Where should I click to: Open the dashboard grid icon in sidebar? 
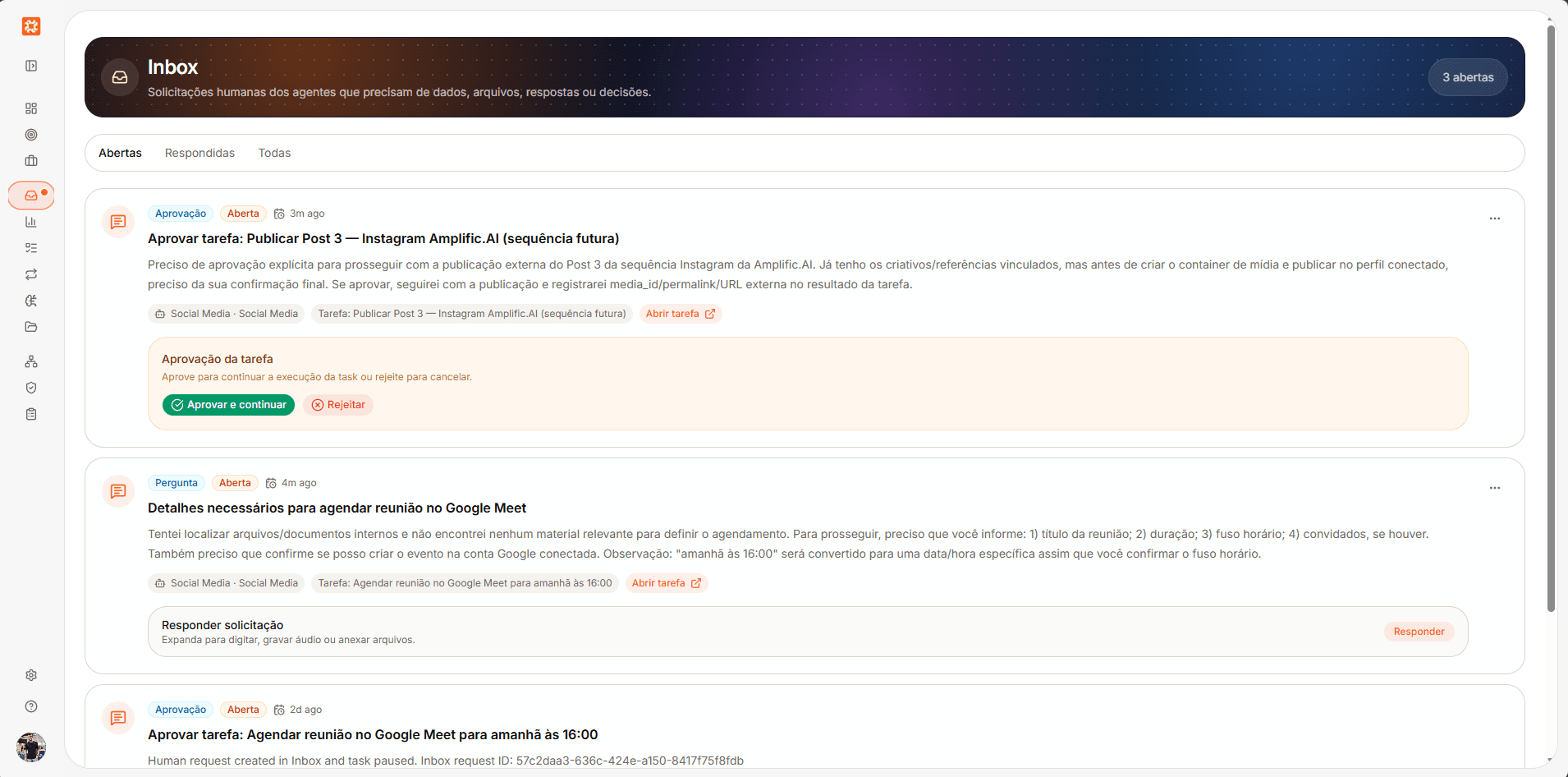[x=31, y=108]
